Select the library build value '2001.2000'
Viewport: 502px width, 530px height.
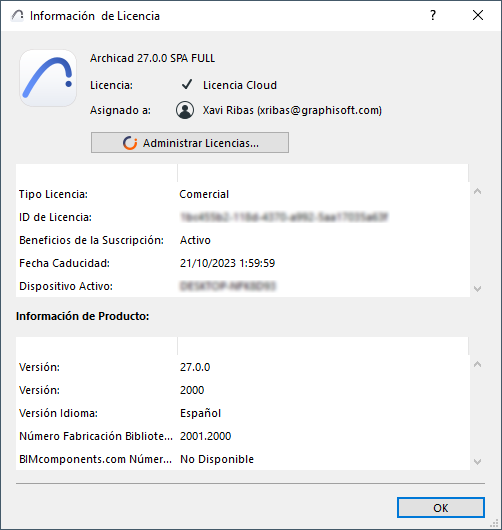coord(206,436)
